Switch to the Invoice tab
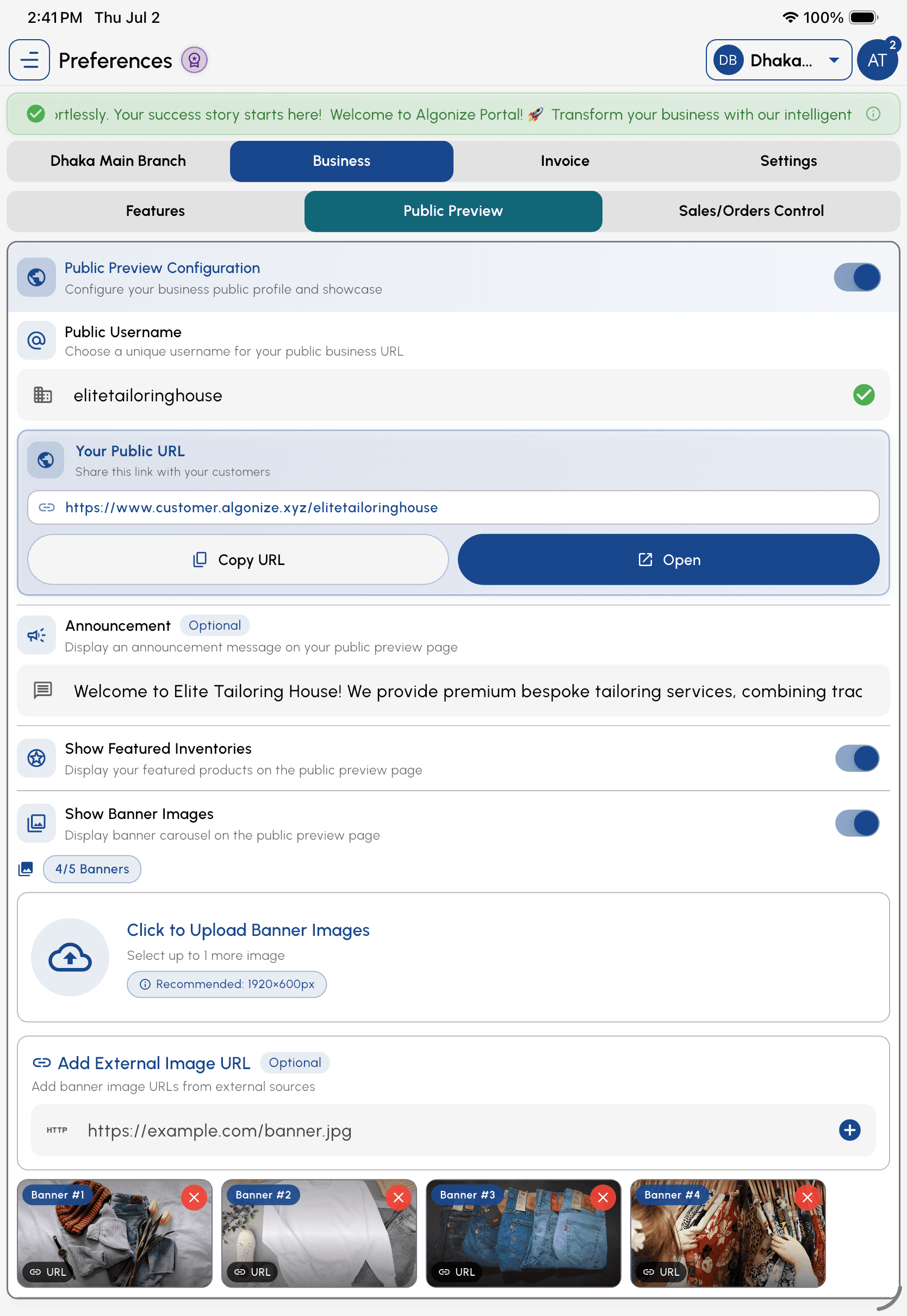Image resolution: width=907 pixels, height=1316 pixels. tap(565, 161)
